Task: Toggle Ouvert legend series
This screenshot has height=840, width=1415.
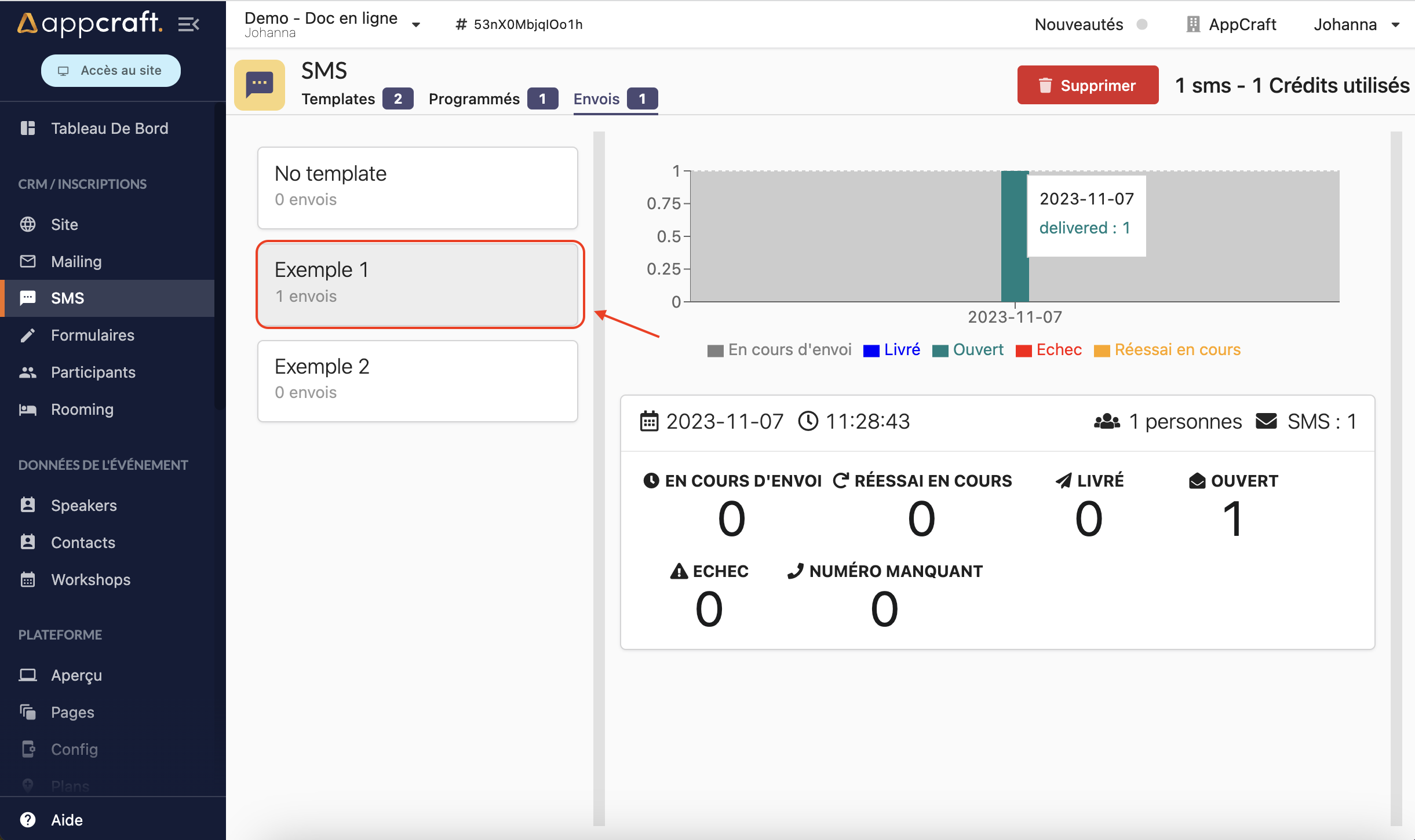Action: pos(968,350)
